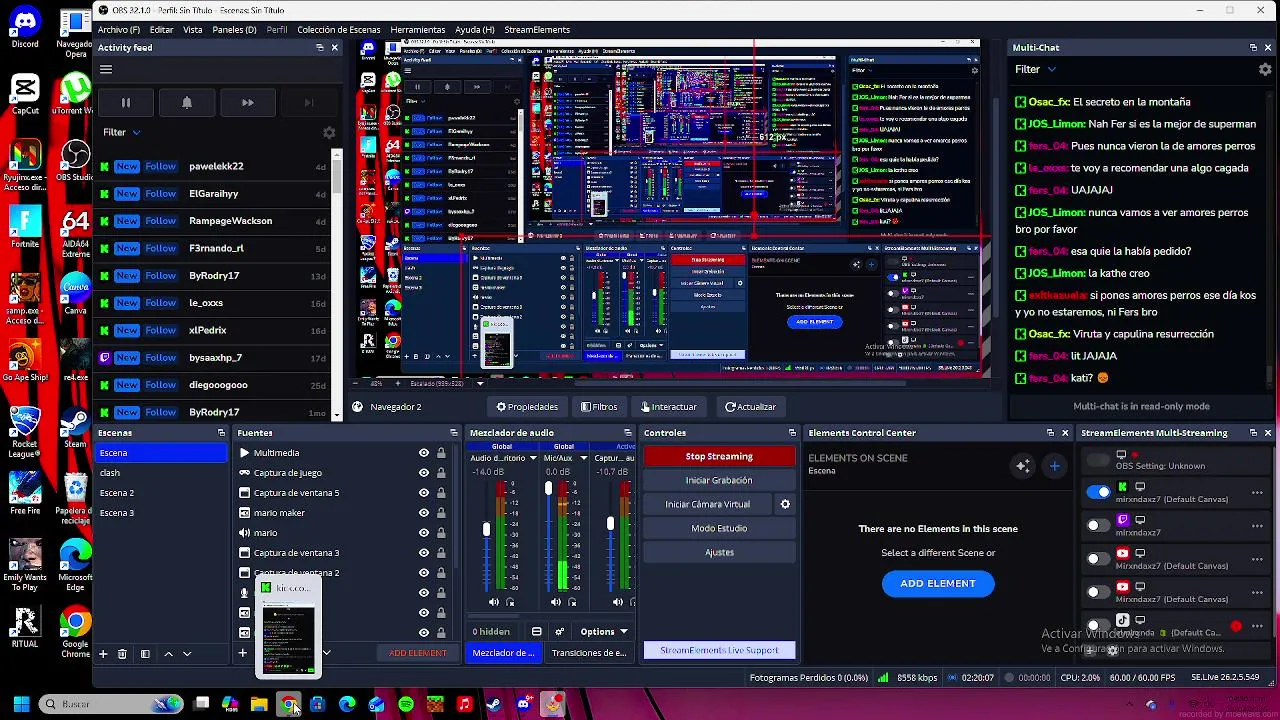Open Mic/Aux channel dropdown arrow
Viewport: 1280px width, 720px height.
click(582, 458)
